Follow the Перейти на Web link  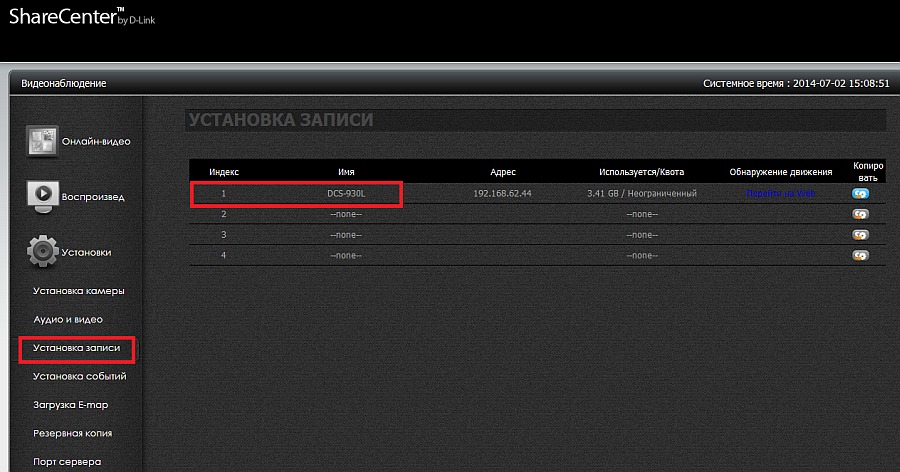(x=781, y=193)
